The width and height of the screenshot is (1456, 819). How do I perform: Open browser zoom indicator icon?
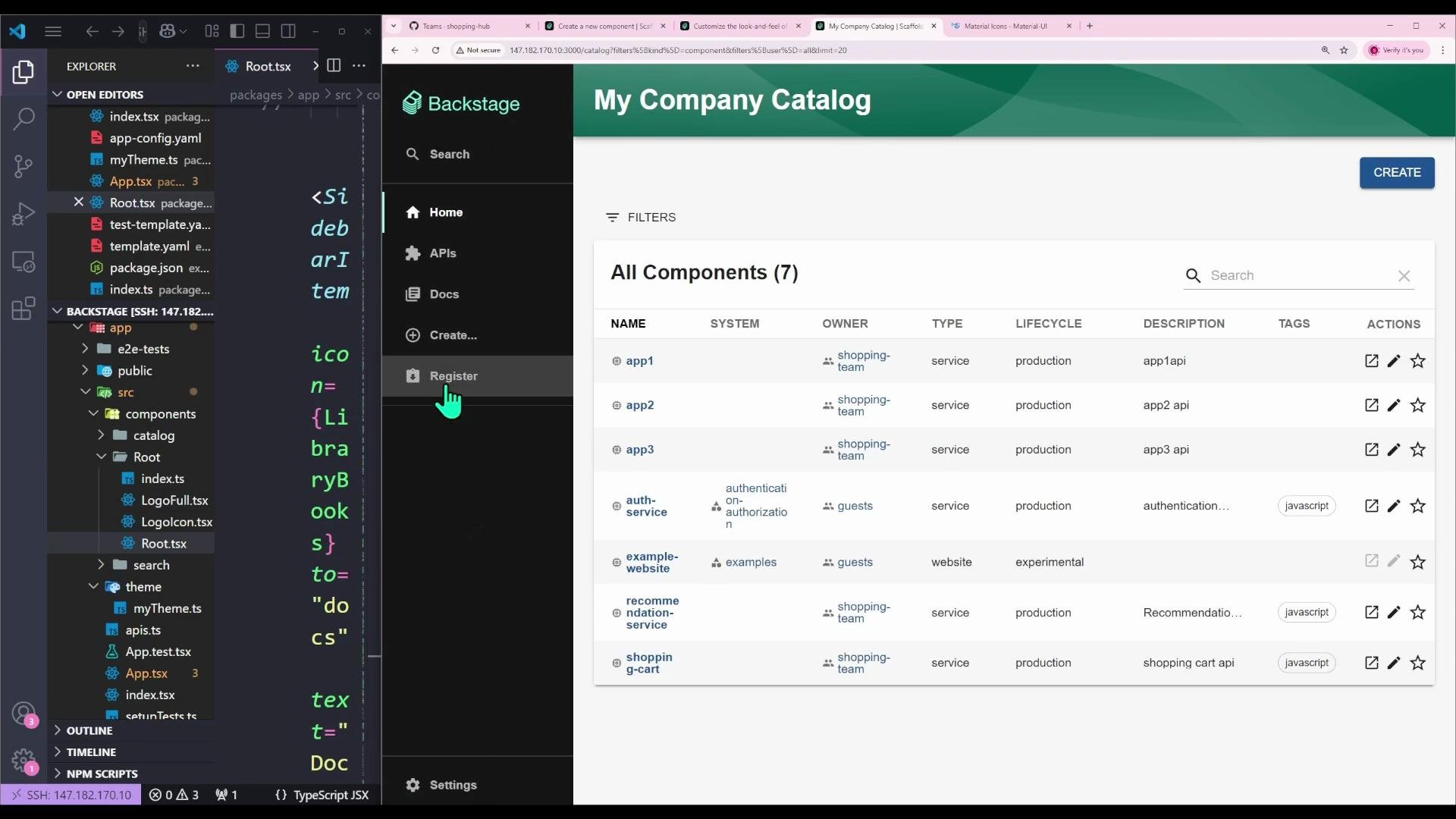pyautogui.click(x=1326, y=50)
